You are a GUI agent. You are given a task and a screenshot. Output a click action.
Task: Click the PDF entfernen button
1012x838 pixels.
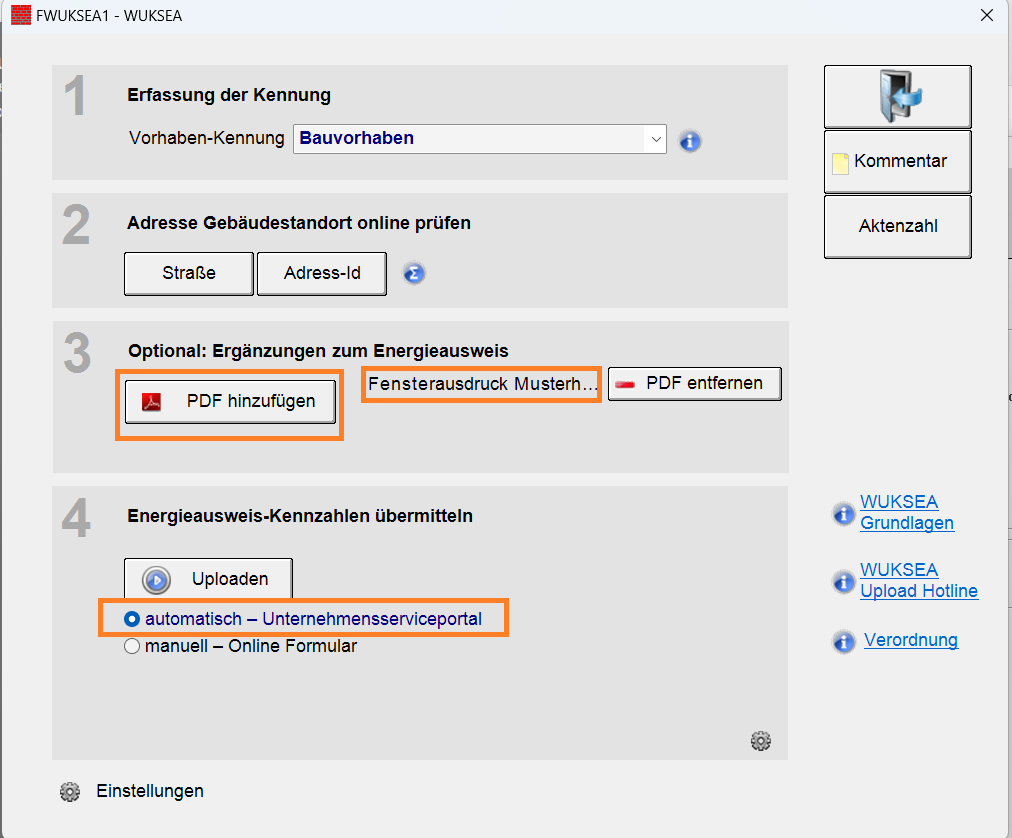click(x=694, y=383)
